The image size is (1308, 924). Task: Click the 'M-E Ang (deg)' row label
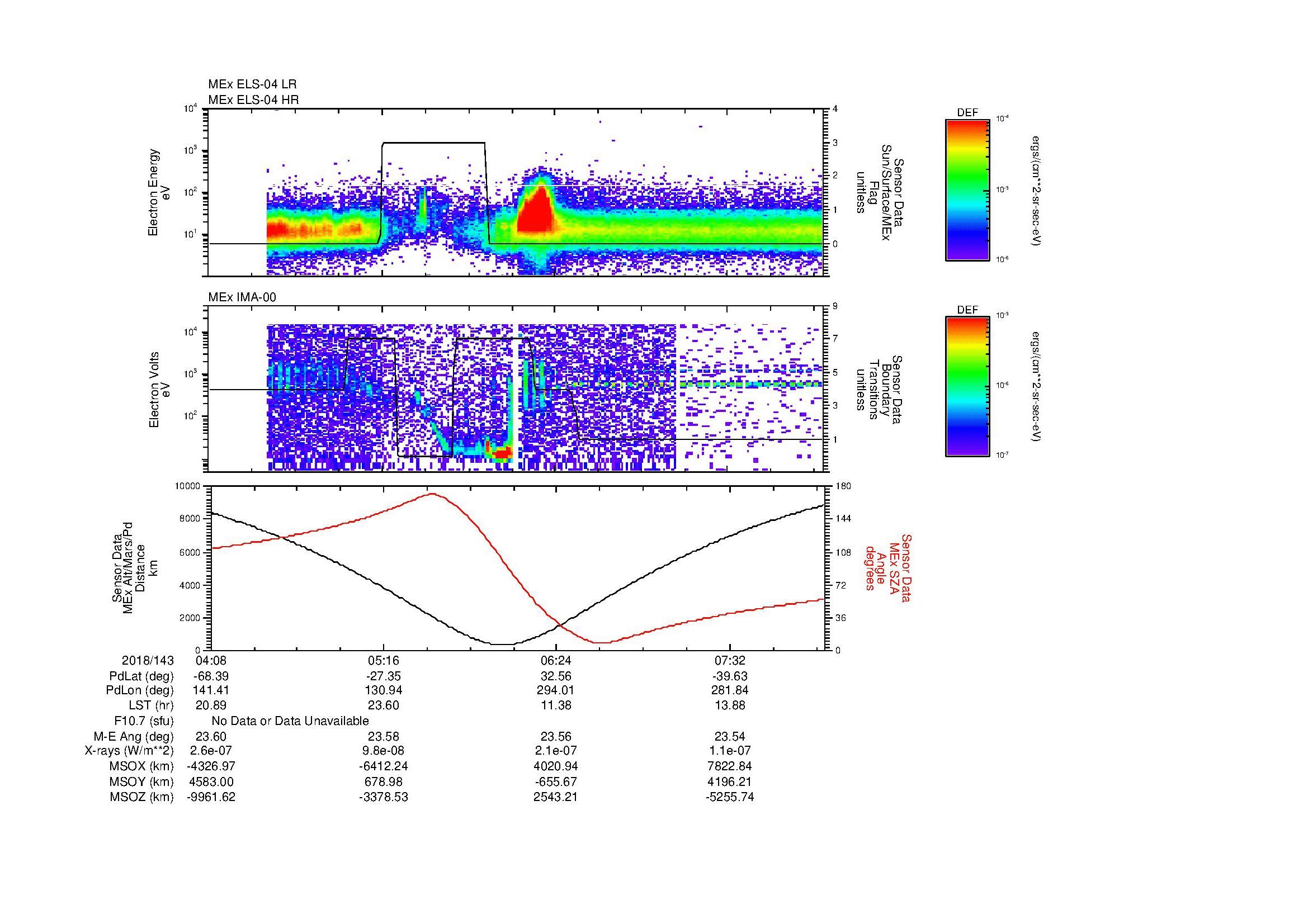point(133,736)
